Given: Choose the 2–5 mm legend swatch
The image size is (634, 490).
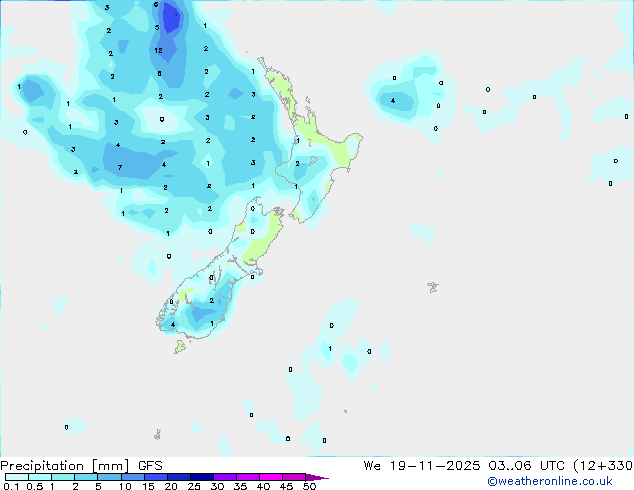Looking at the screenshot, I should click(x=86, y=477).
